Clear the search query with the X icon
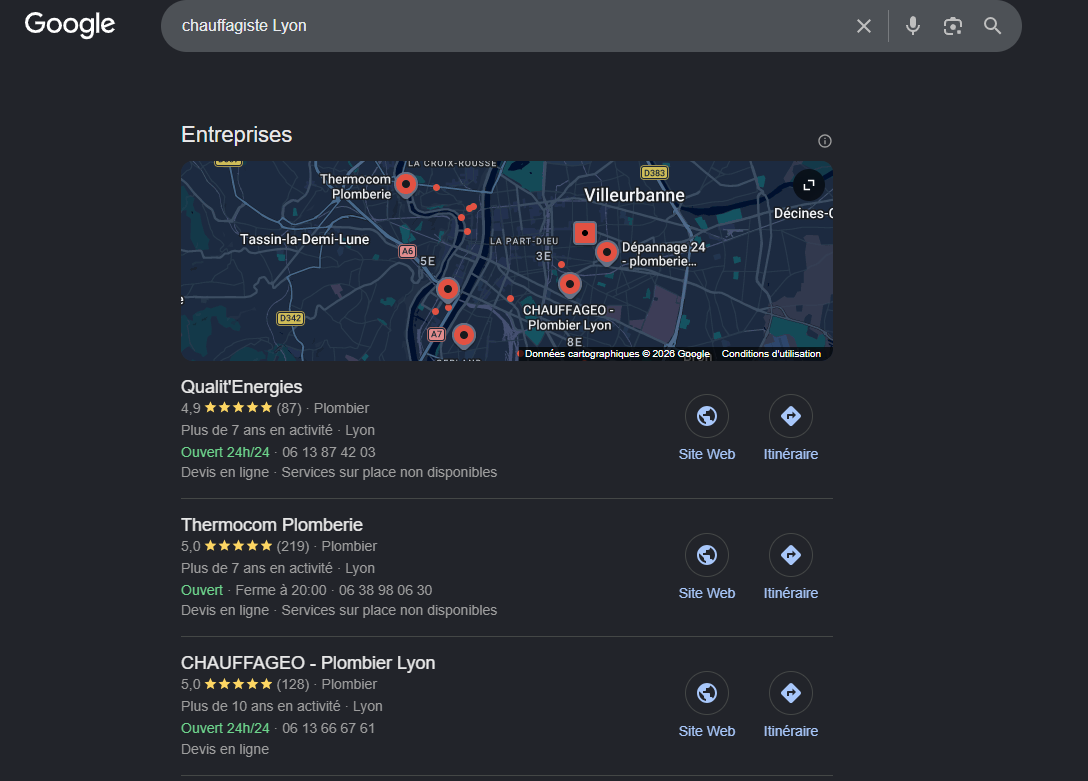1088x781 pixels. pyautogui.click(x=864, y=26)
